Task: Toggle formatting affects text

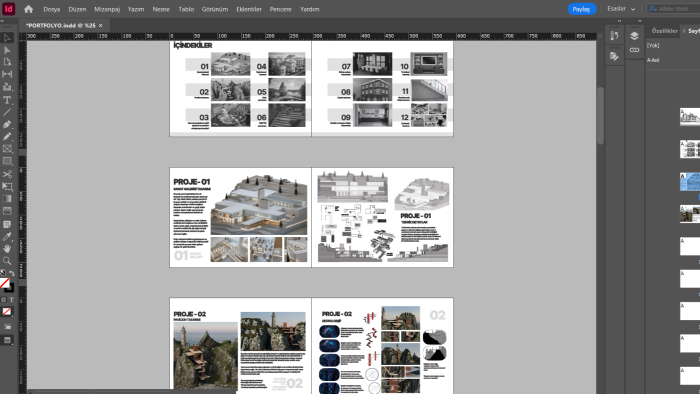Action: click(12, 300)
